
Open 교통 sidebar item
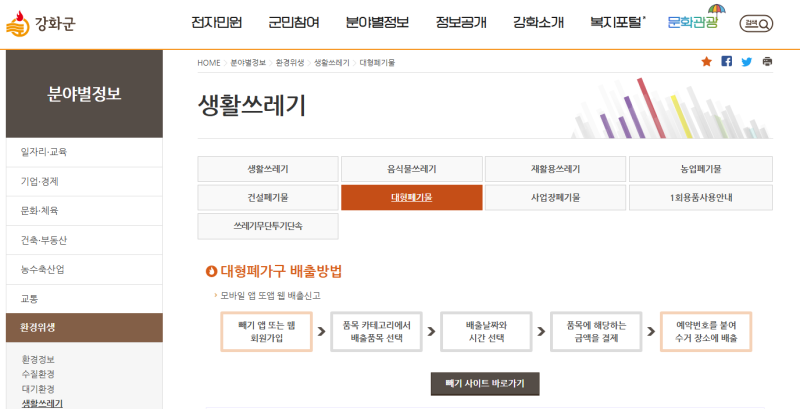pyautogui.click(x=84, y=299)
